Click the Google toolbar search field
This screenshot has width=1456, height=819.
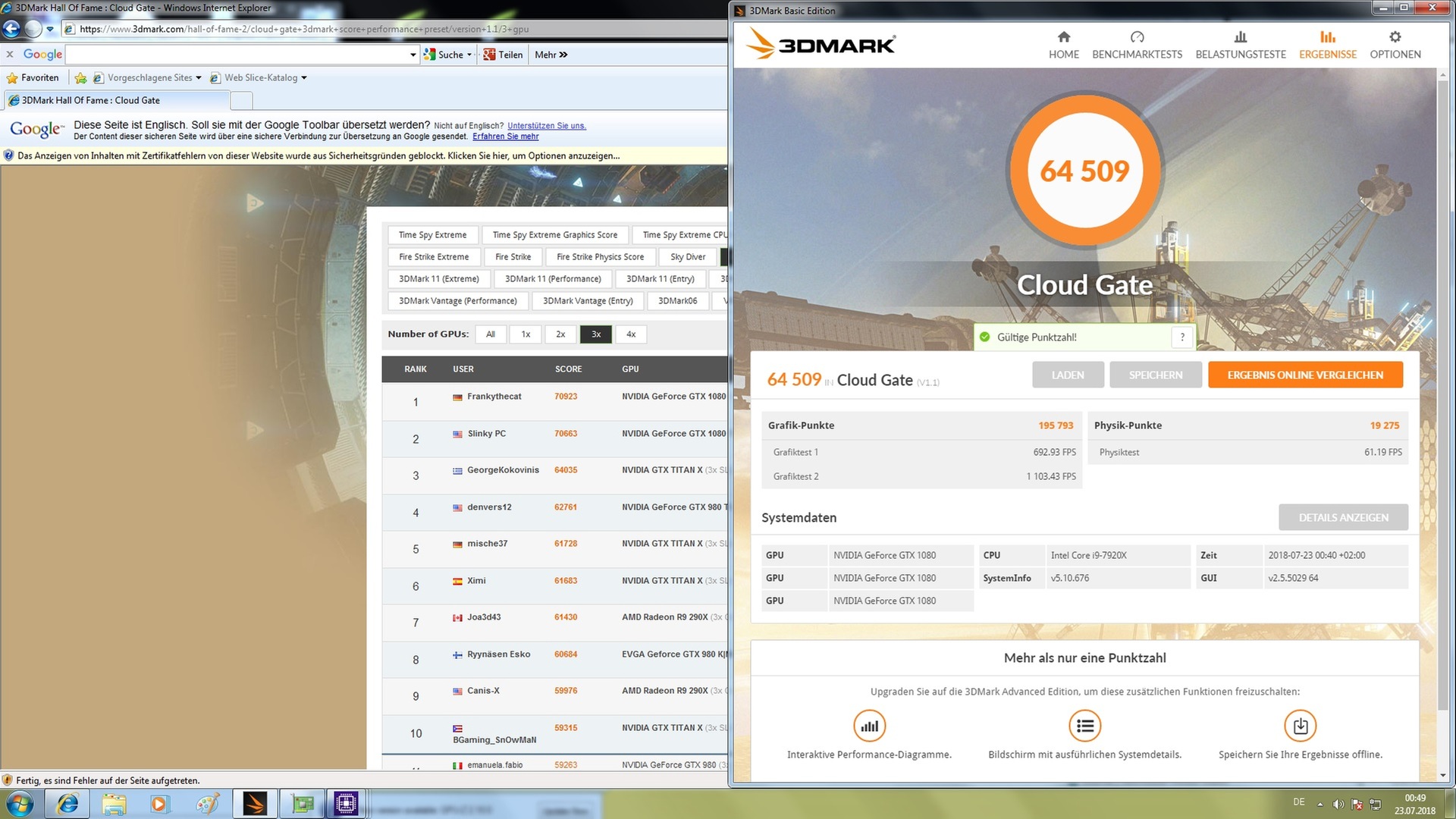237,55
